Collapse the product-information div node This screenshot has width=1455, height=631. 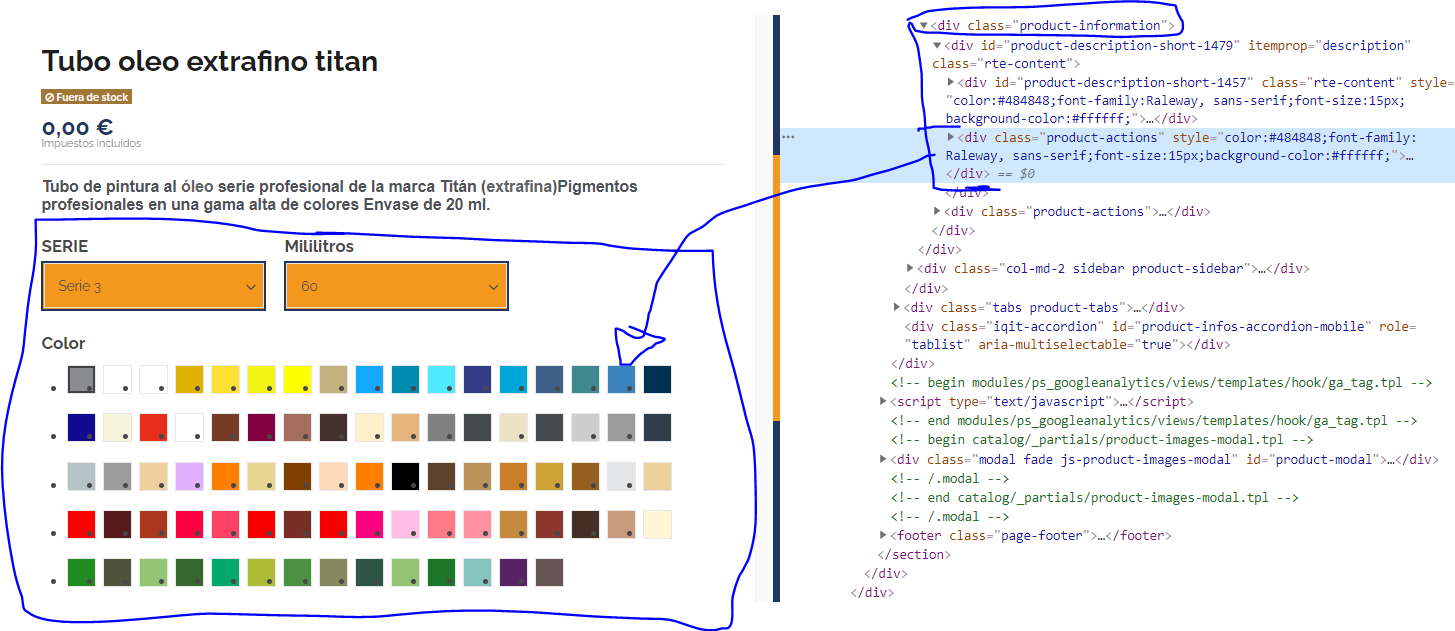click(x=924, y=26)
